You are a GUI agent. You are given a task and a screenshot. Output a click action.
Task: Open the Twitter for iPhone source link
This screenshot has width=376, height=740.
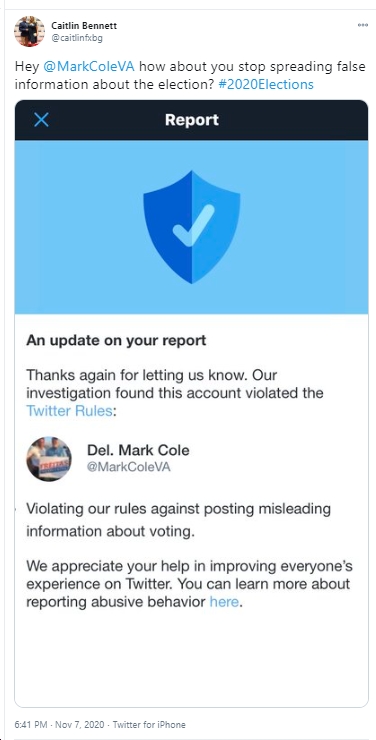150,724
